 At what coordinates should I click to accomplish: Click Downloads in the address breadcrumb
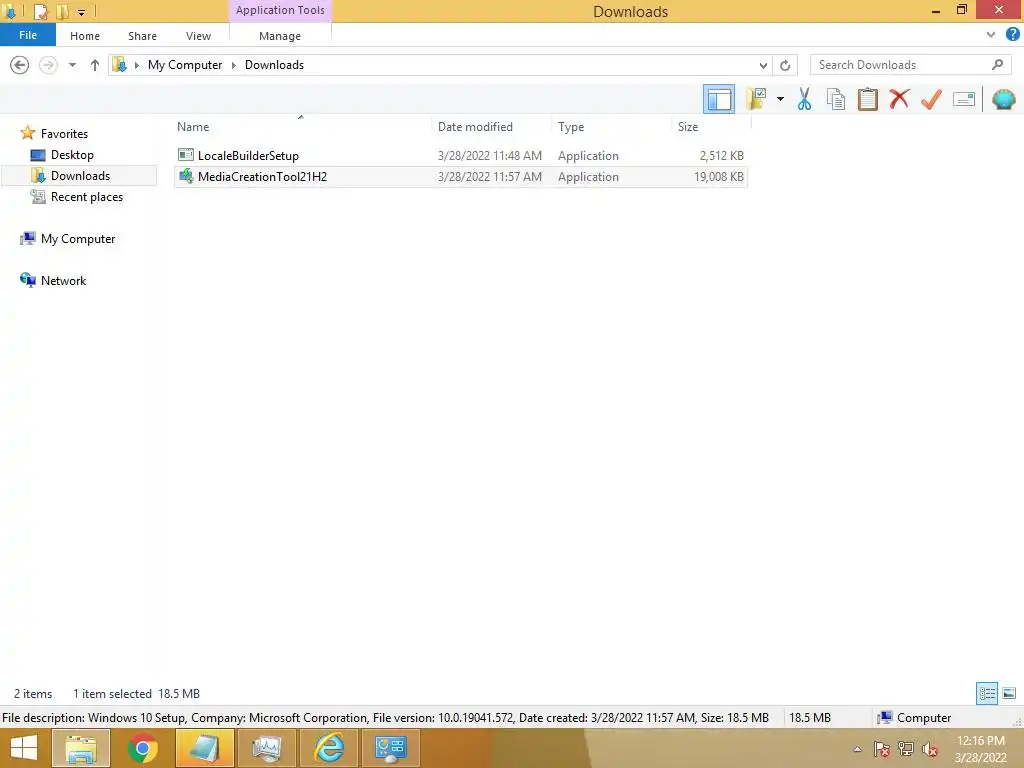pyautogui.click(x=274, y=65)
